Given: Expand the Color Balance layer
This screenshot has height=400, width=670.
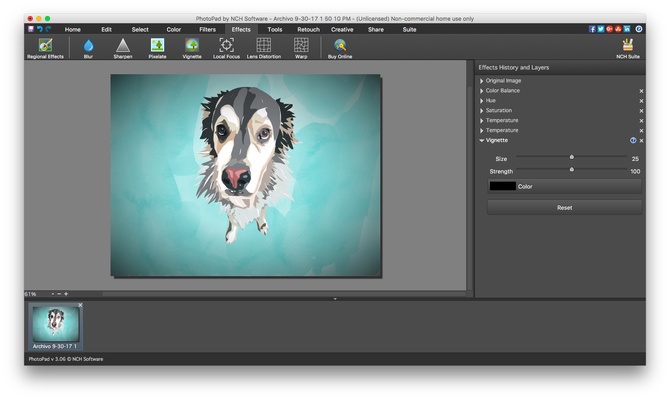Looking at the screenshot, I should [482, 91].
